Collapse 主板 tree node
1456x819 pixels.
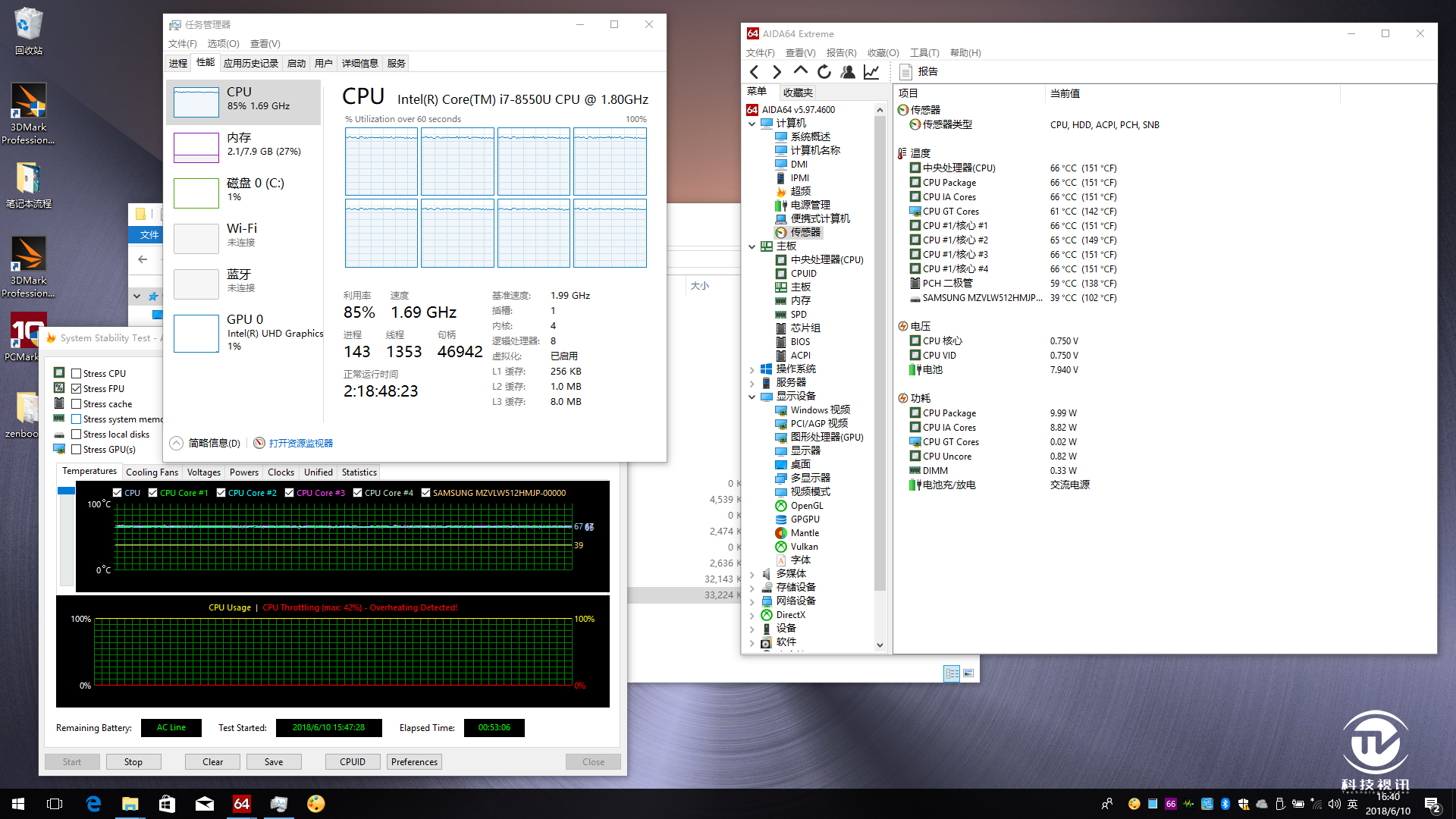[x=752, y=246]
